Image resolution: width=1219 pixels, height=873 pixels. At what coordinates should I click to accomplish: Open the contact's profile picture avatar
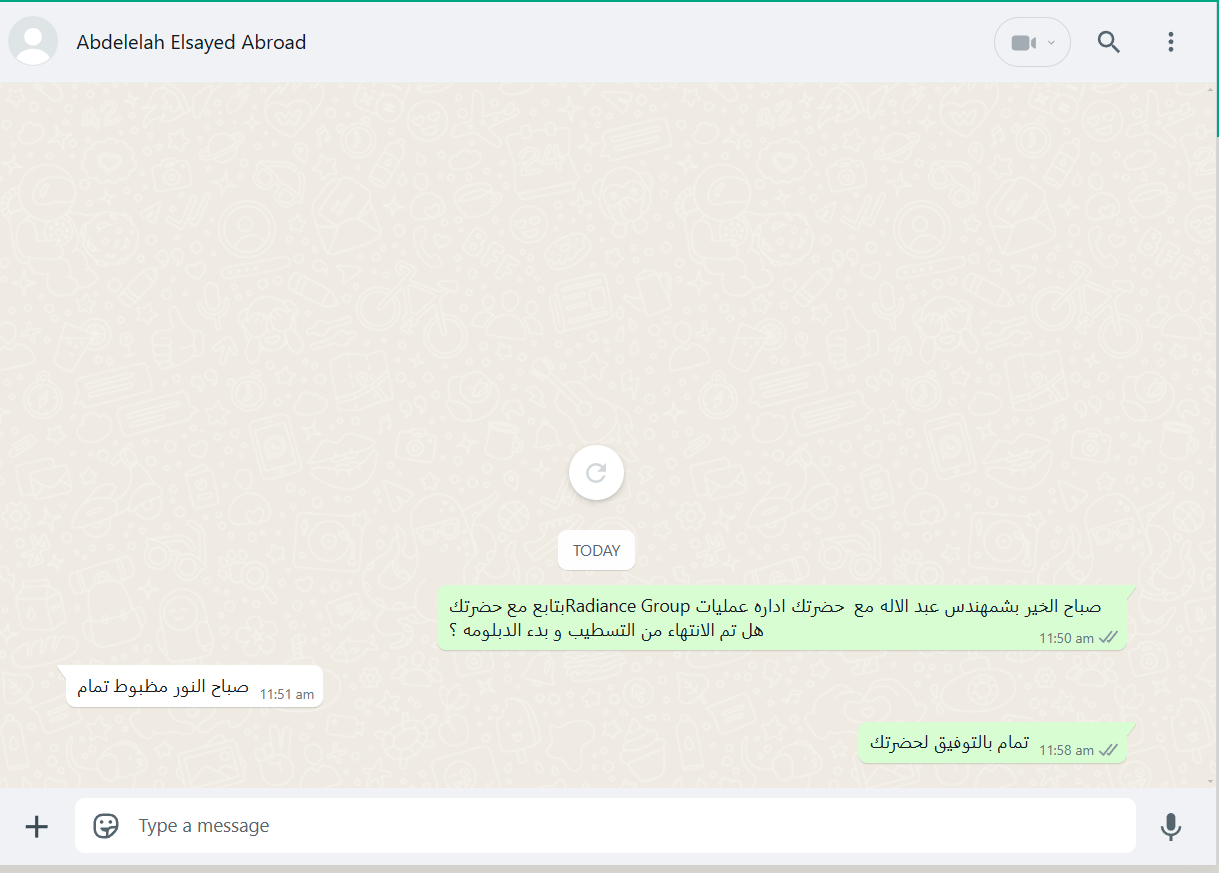click(x=33, y=42)
